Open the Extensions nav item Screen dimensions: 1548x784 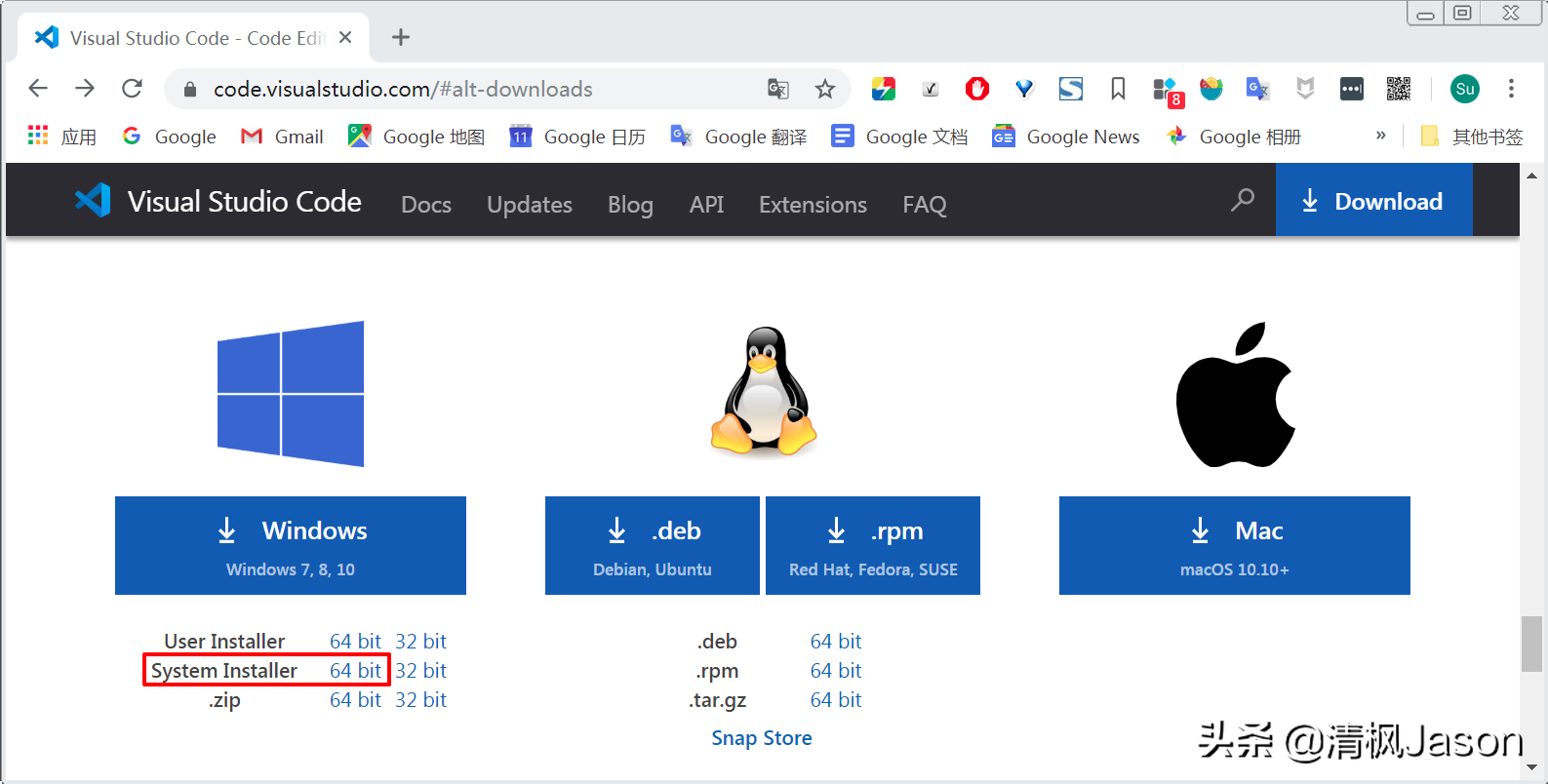(813, 205)
